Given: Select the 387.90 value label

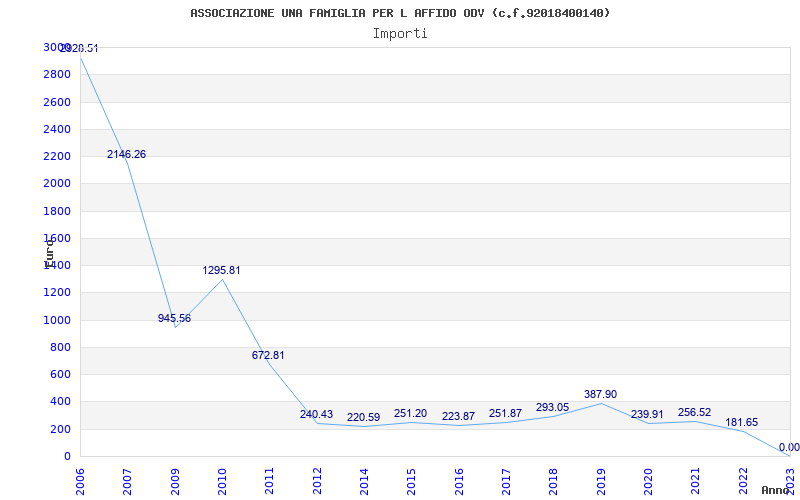Looking at the screenshot, I should [x=601, y=394].
